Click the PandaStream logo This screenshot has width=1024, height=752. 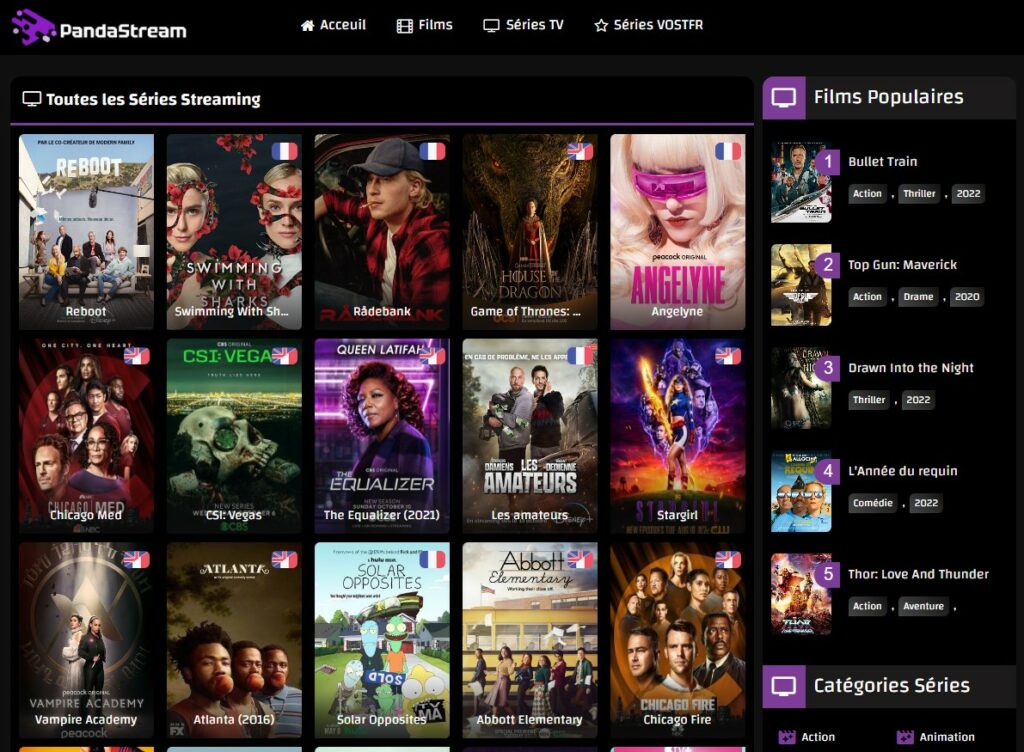pos(99,27)
